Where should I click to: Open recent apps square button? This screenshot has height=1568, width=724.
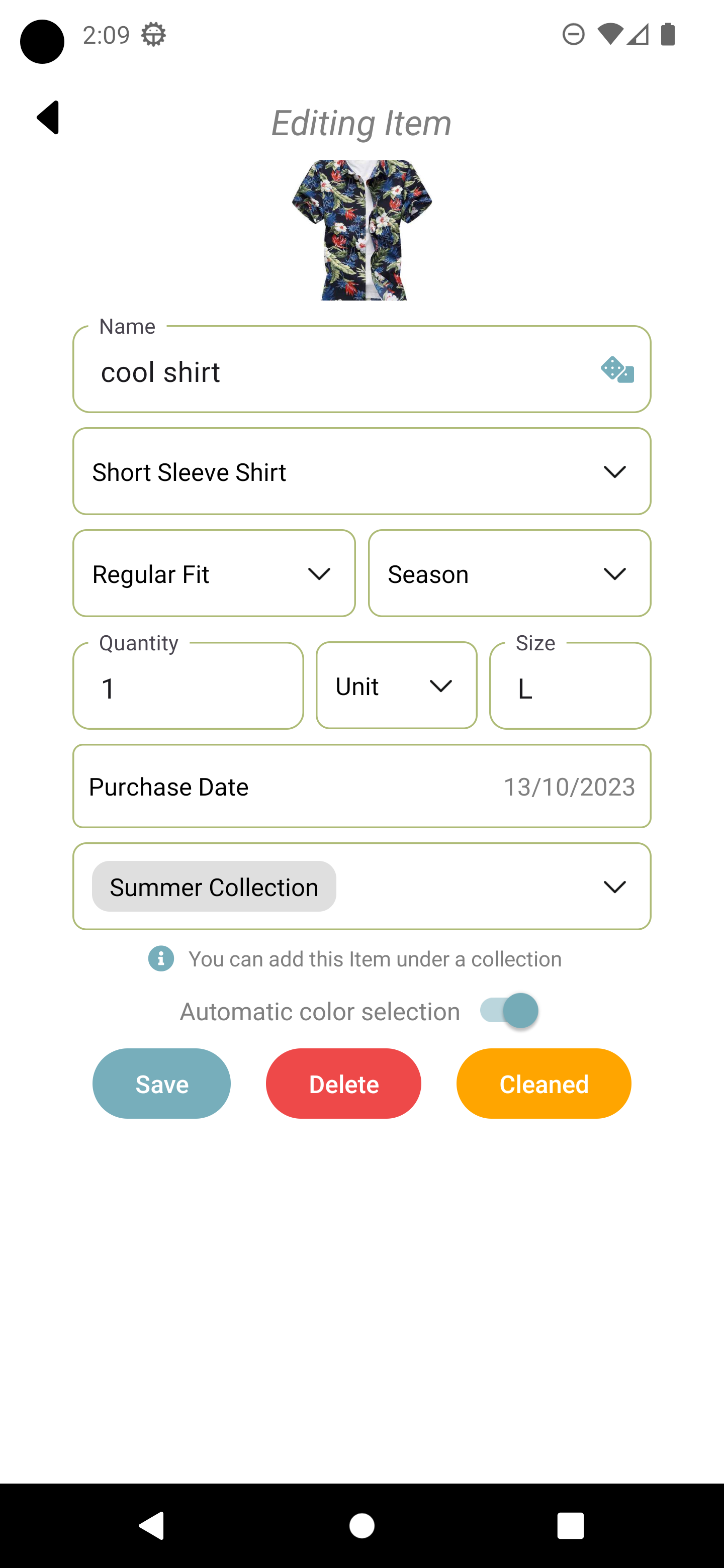[570, 1525]
